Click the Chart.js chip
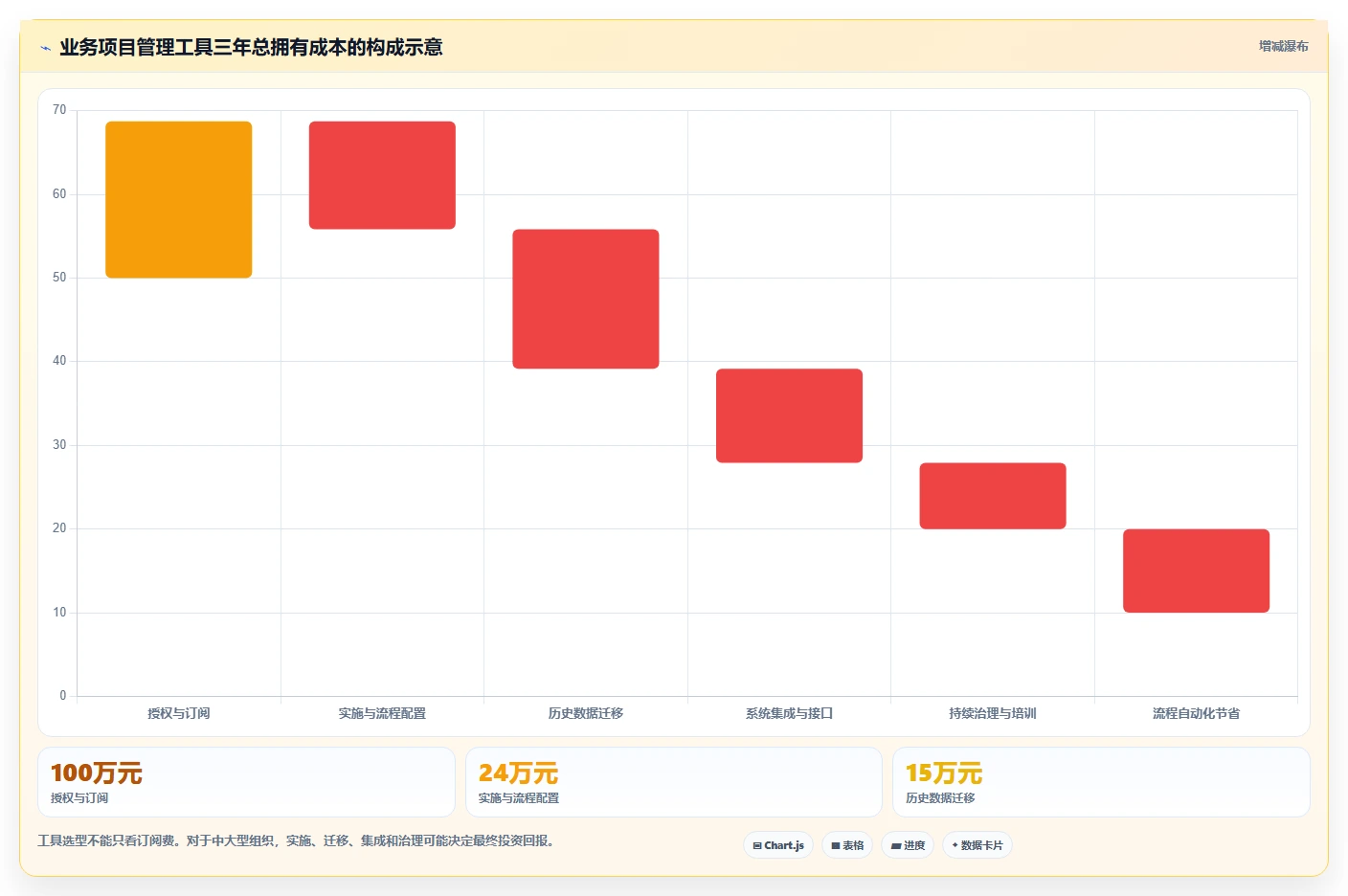This screenshot has height=896, width=1348. click(778, 845)
